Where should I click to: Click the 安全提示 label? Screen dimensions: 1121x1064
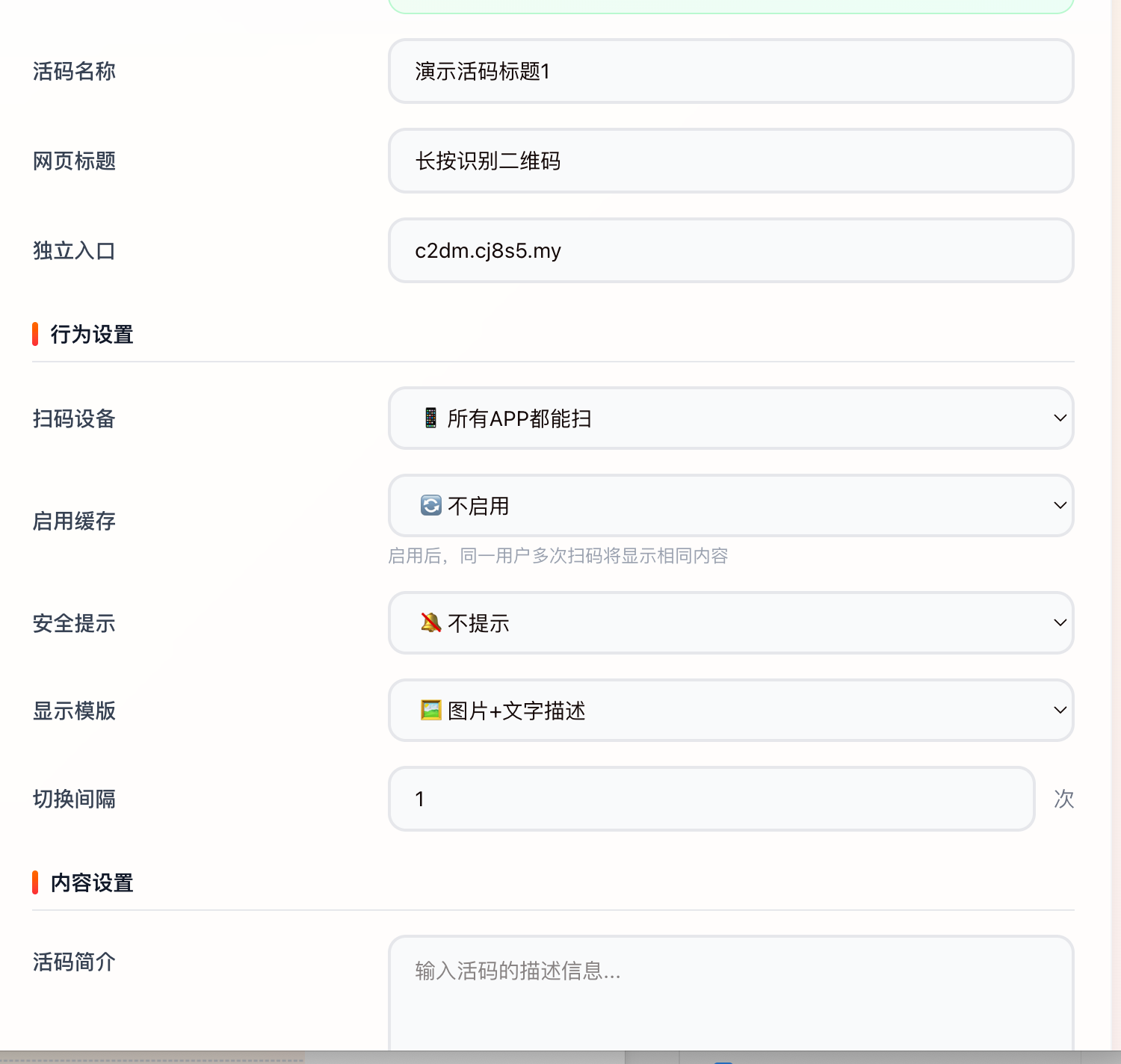tap(74, 623)
